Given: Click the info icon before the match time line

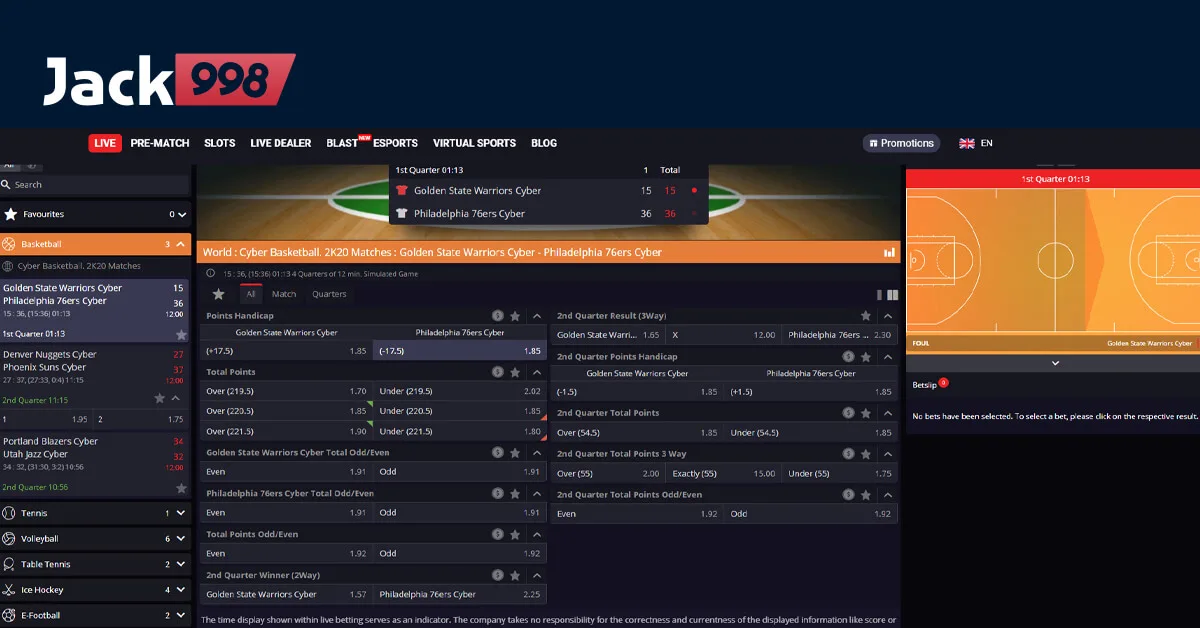Looking at the screenshot, I should point(210,273).
